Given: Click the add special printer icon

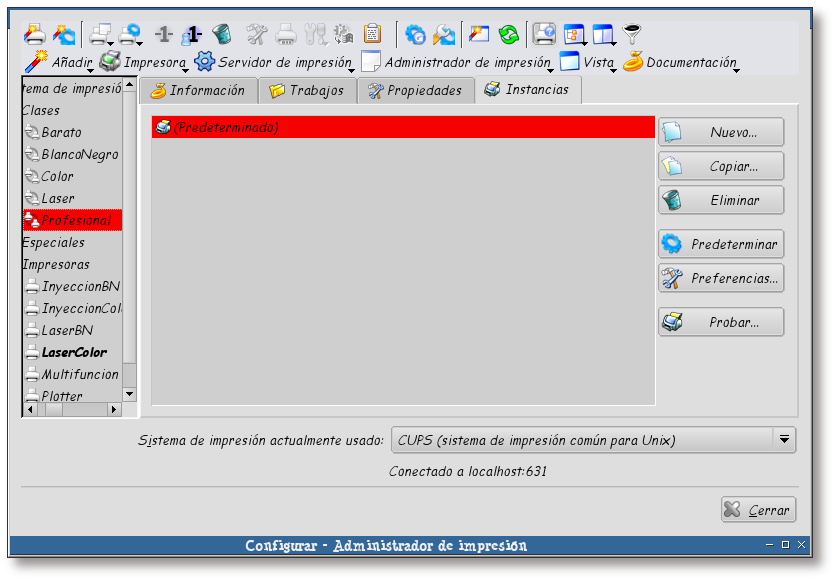Looking at the screenshot, I should click(63, 33).
